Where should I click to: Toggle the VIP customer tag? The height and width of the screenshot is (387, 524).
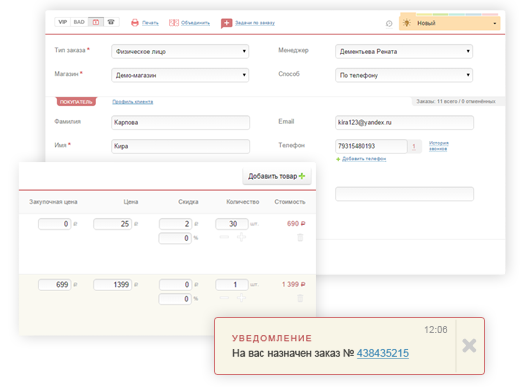click(x=62, y=22)
